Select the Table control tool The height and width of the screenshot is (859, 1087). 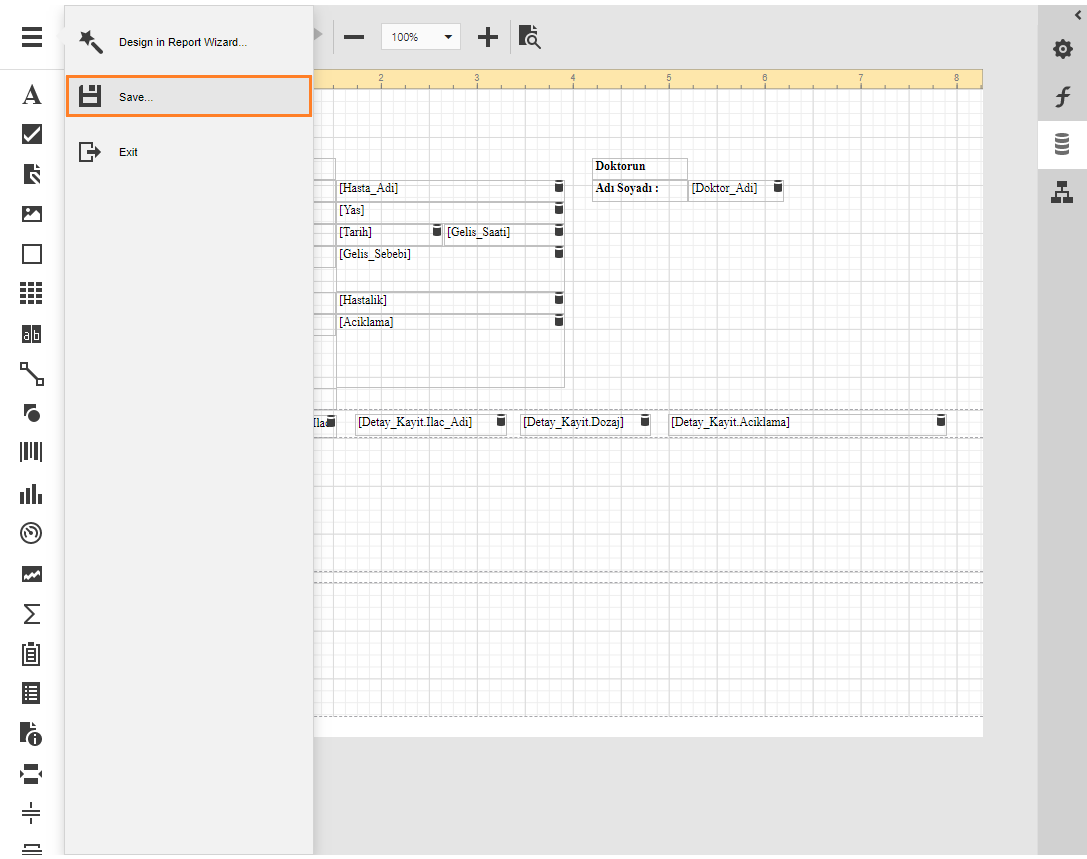(x=32, y=293)
